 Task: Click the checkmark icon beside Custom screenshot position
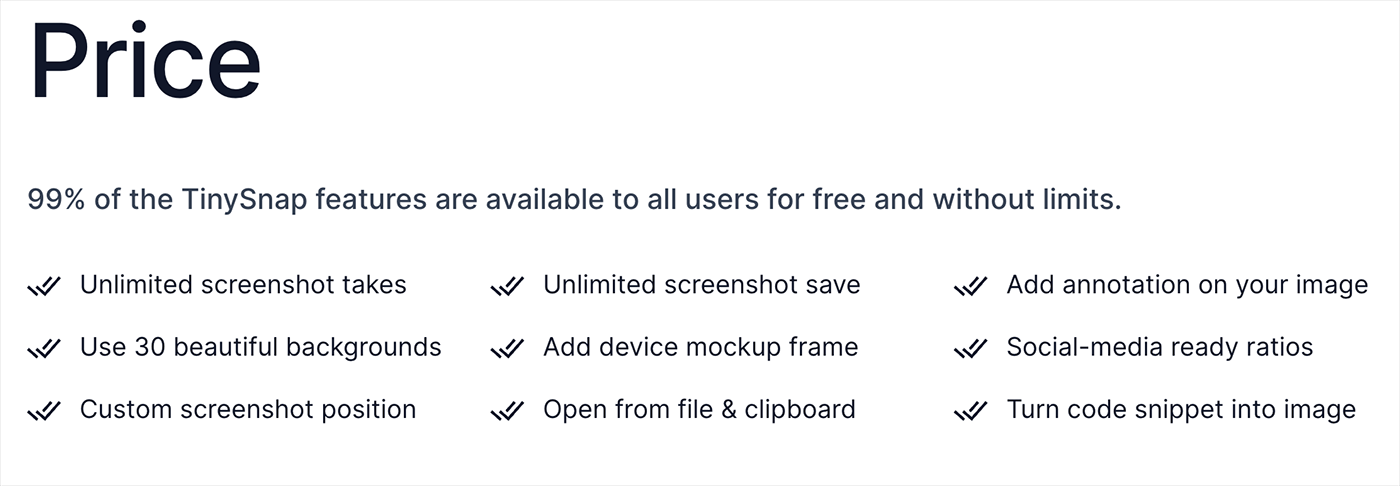[44, 410]
